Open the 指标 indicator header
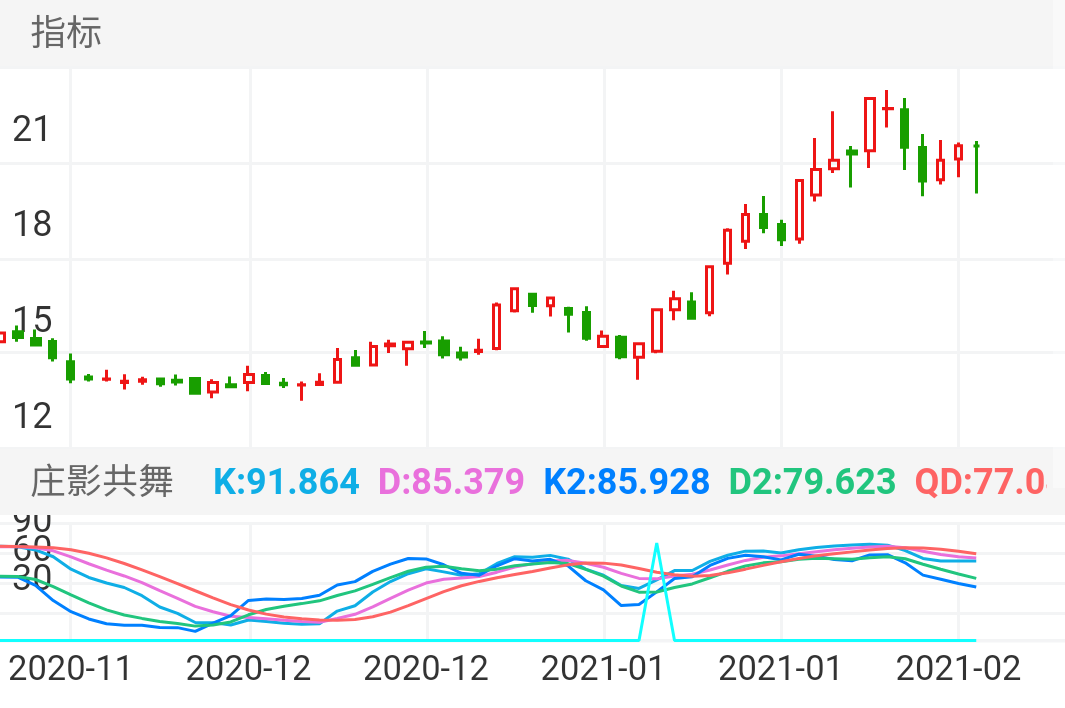The width and height of the screenshot is (1065, 708). click(66, 33)
